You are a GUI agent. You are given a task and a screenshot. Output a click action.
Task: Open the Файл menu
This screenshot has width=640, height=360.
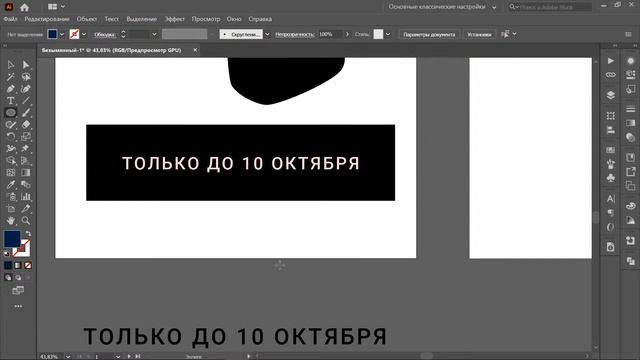[10, 19]
